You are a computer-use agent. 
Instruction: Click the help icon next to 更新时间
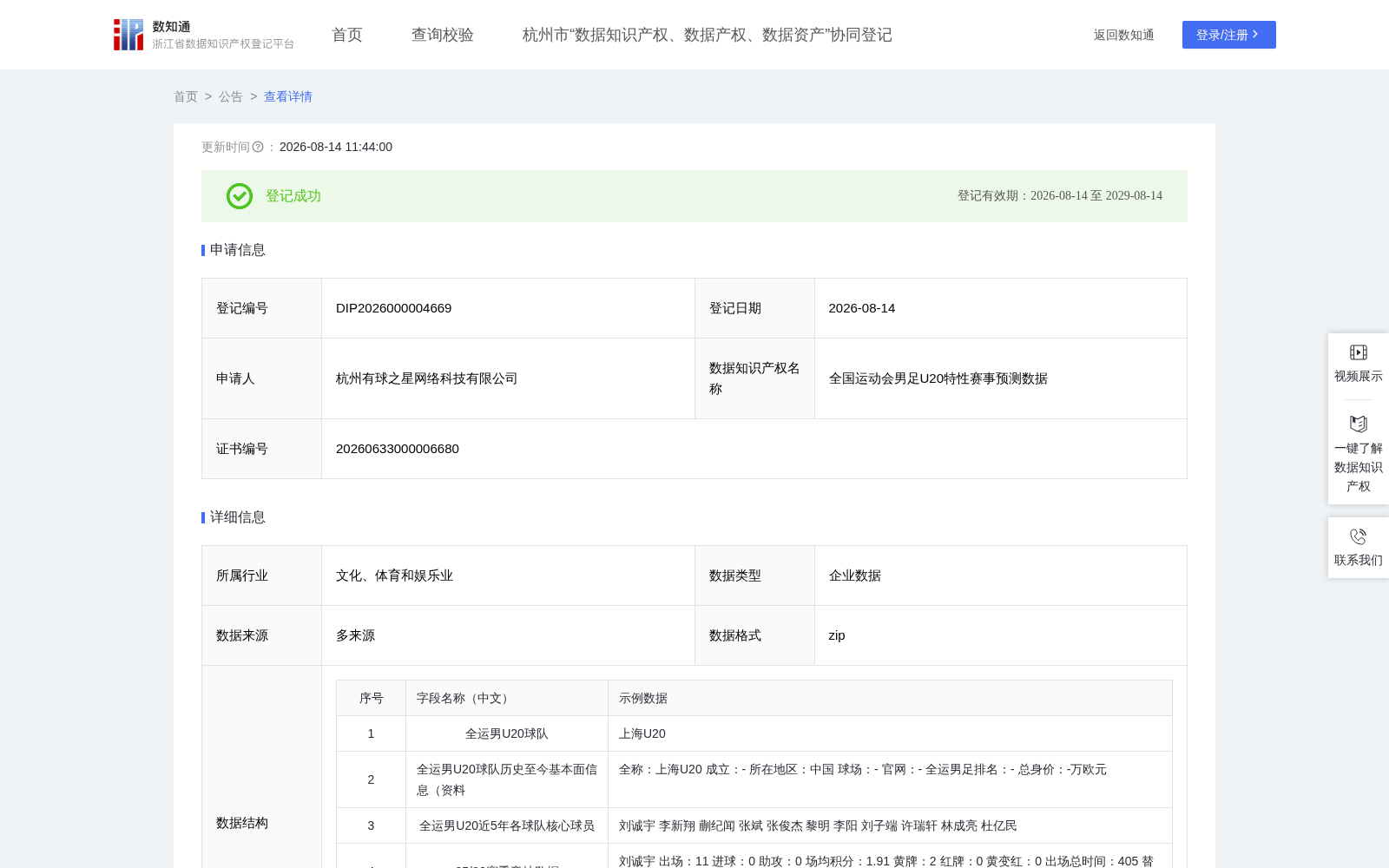pyautogui.click(x=258, y=147)
